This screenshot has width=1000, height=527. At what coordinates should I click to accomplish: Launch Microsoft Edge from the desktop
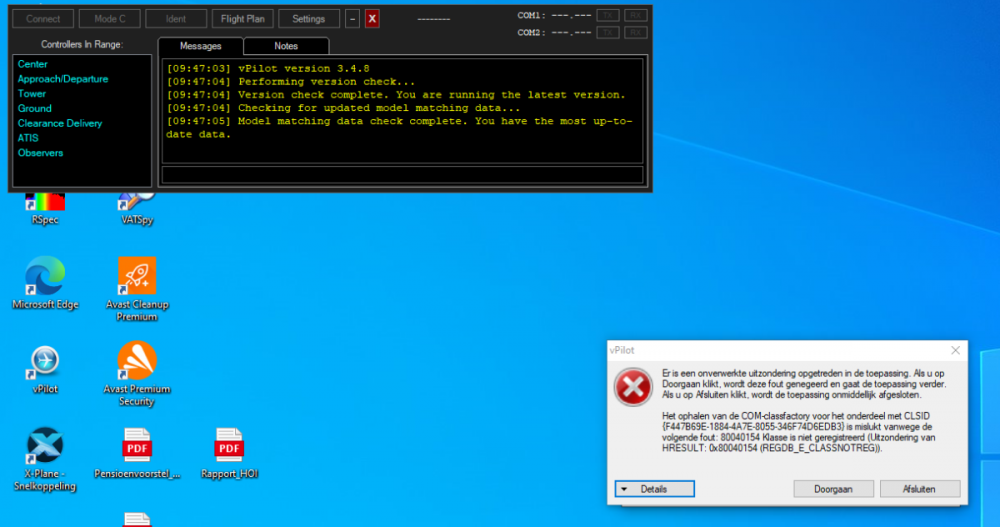pyautogui.click(x=45, y=283)
